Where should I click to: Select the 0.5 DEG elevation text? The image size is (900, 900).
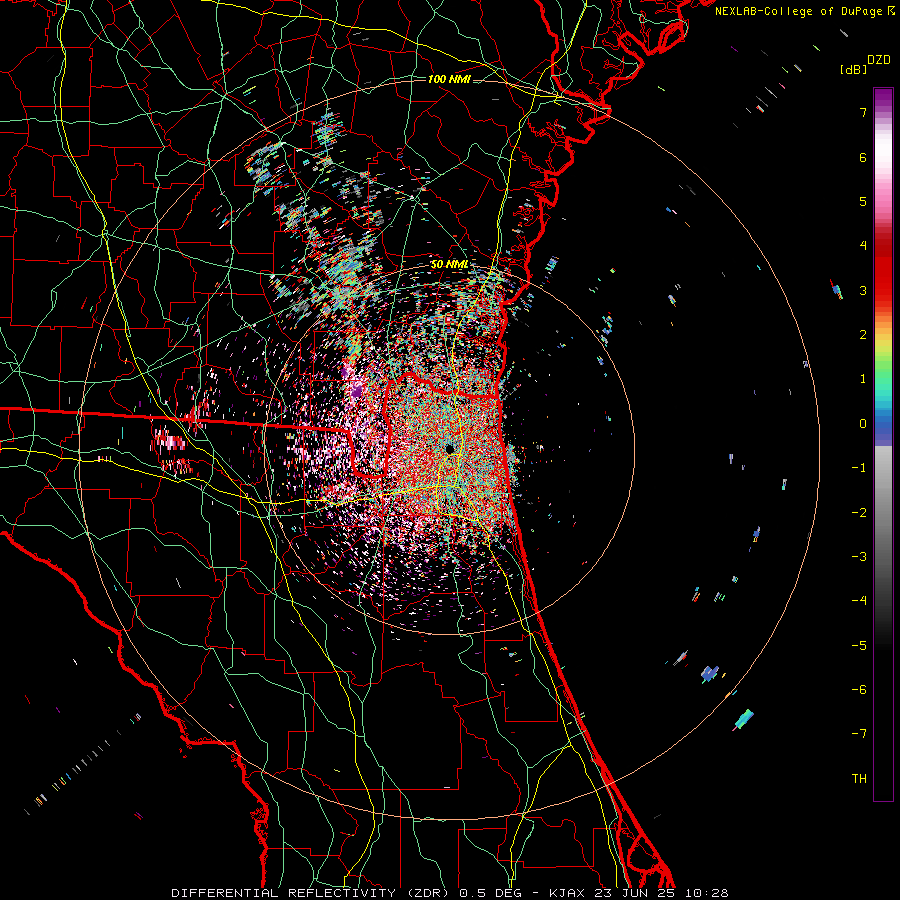(491, 893)
